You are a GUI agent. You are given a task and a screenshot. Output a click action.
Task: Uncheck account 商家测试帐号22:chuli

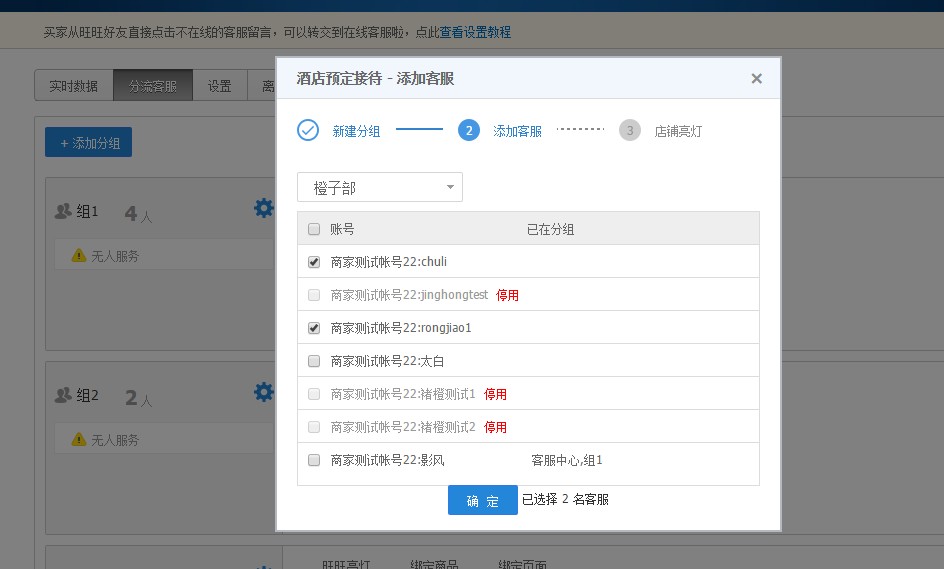click(314, 262)
